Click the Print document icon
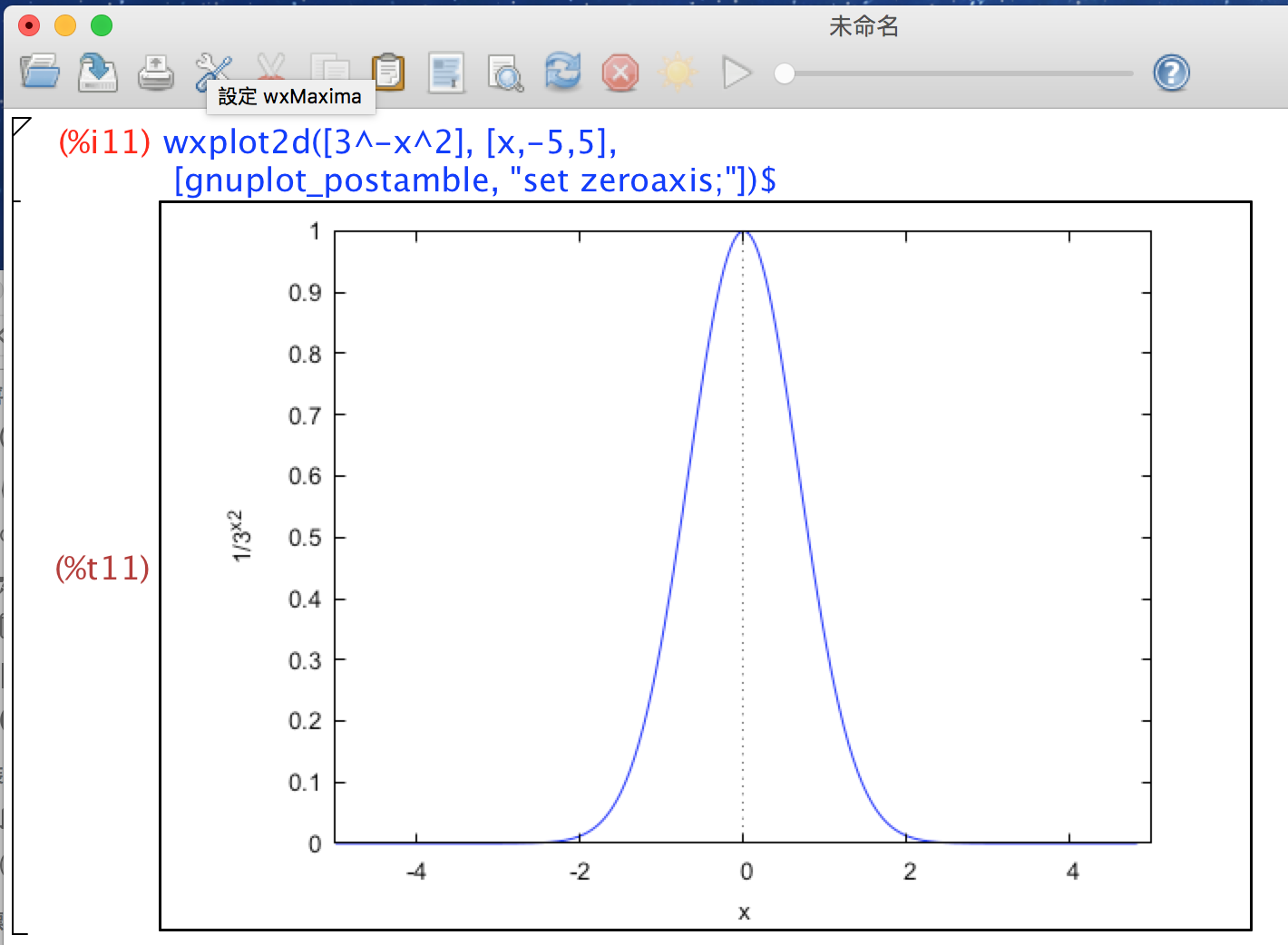The width and height of the screenshot is (1288, 945). (x=156, y=73)
